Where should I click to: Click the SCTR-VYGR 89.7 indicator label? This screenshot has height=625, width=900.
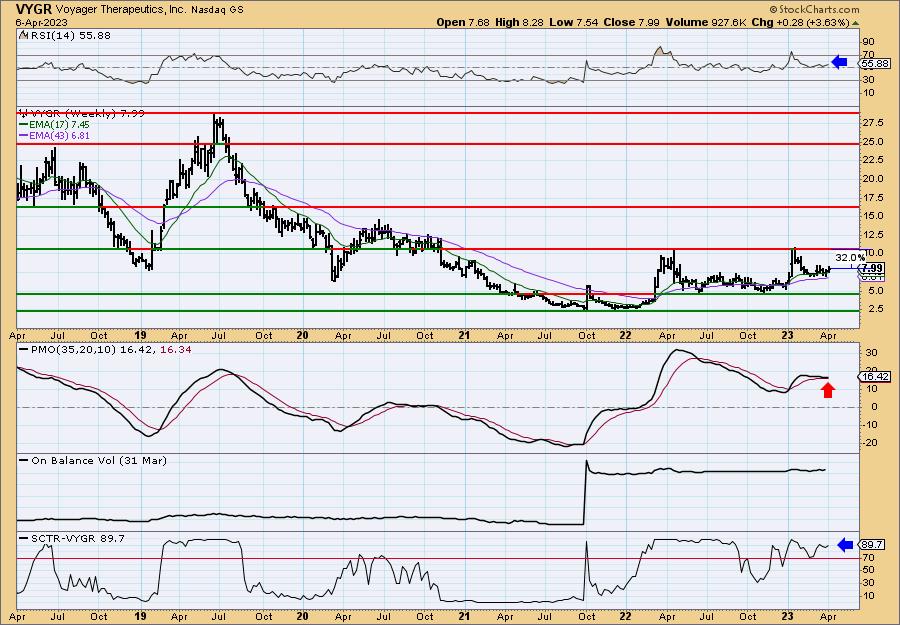77,538
